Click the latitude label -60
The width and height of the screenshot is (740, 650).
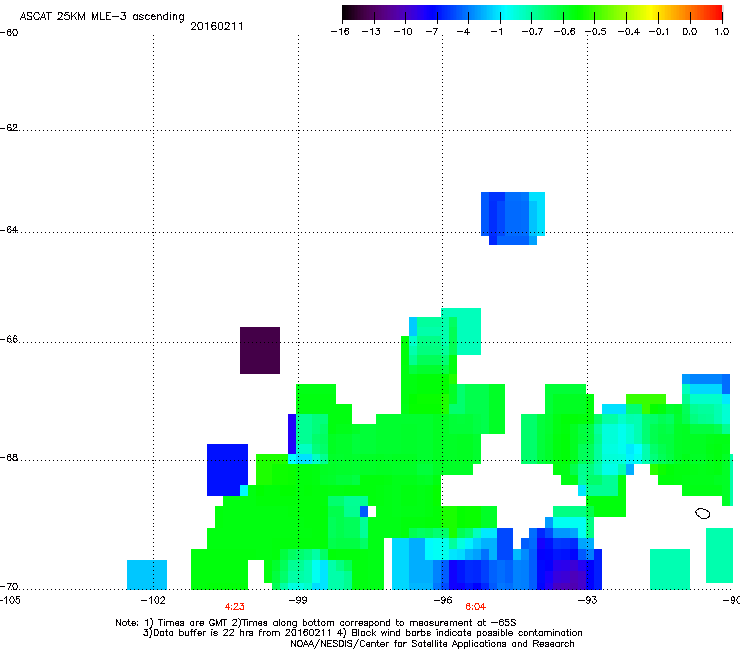coord(9,33)
